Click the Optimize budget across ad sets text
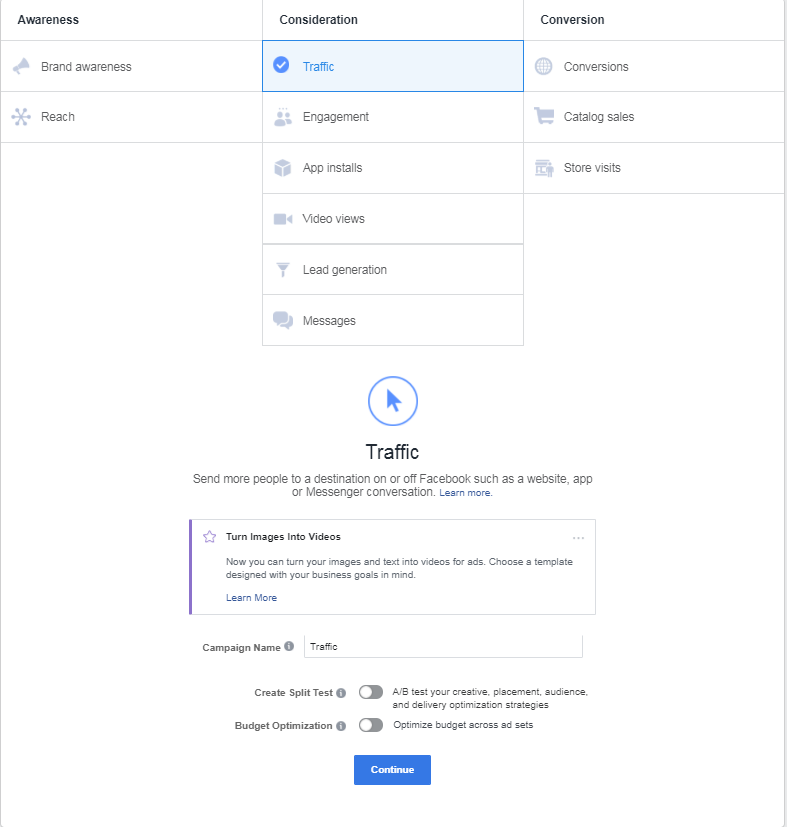The image size is (787, 828). point(463,724)
